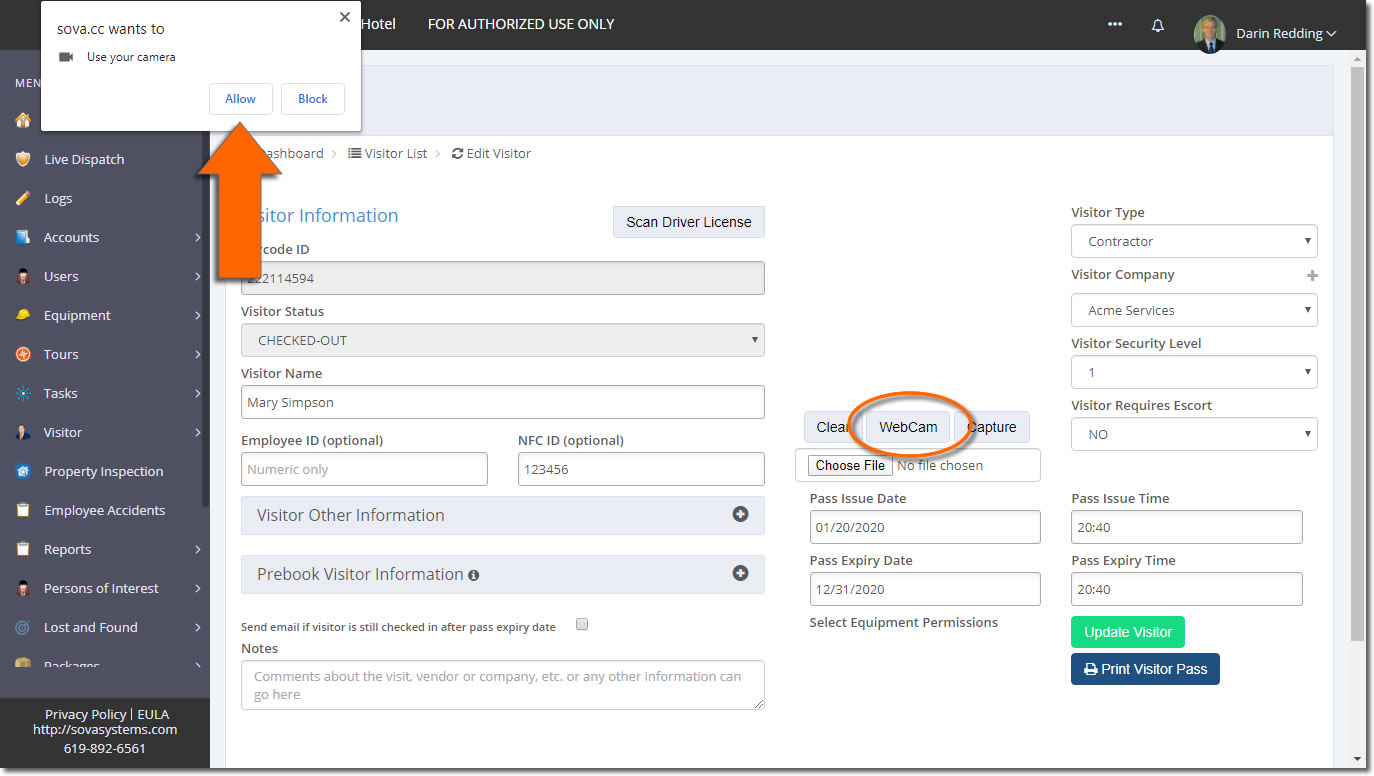Click the Update Visitor button

(1128, 632)
